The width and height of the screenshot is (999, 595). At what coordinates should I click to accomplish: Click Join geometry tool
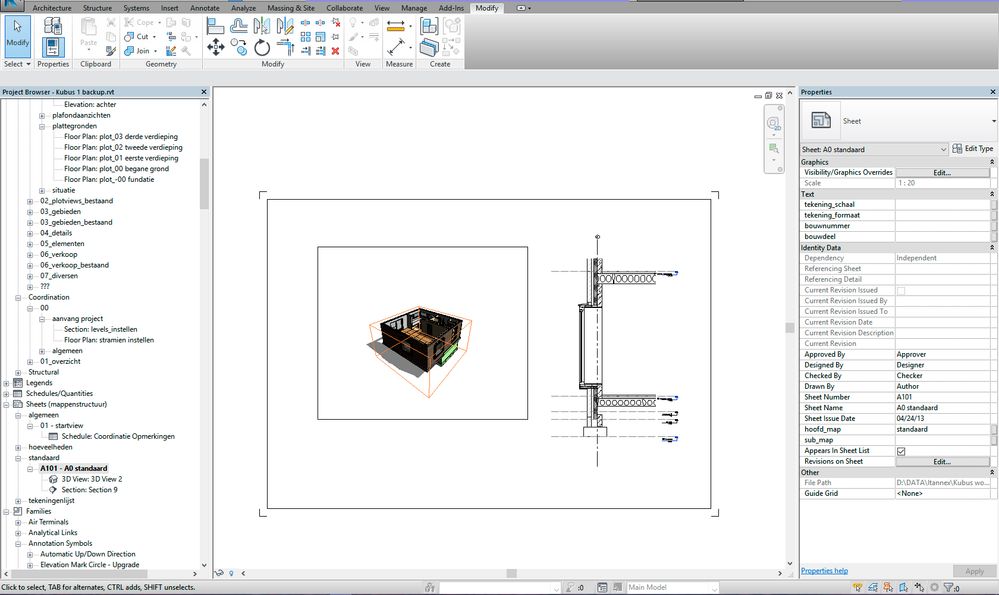point(140,51)
